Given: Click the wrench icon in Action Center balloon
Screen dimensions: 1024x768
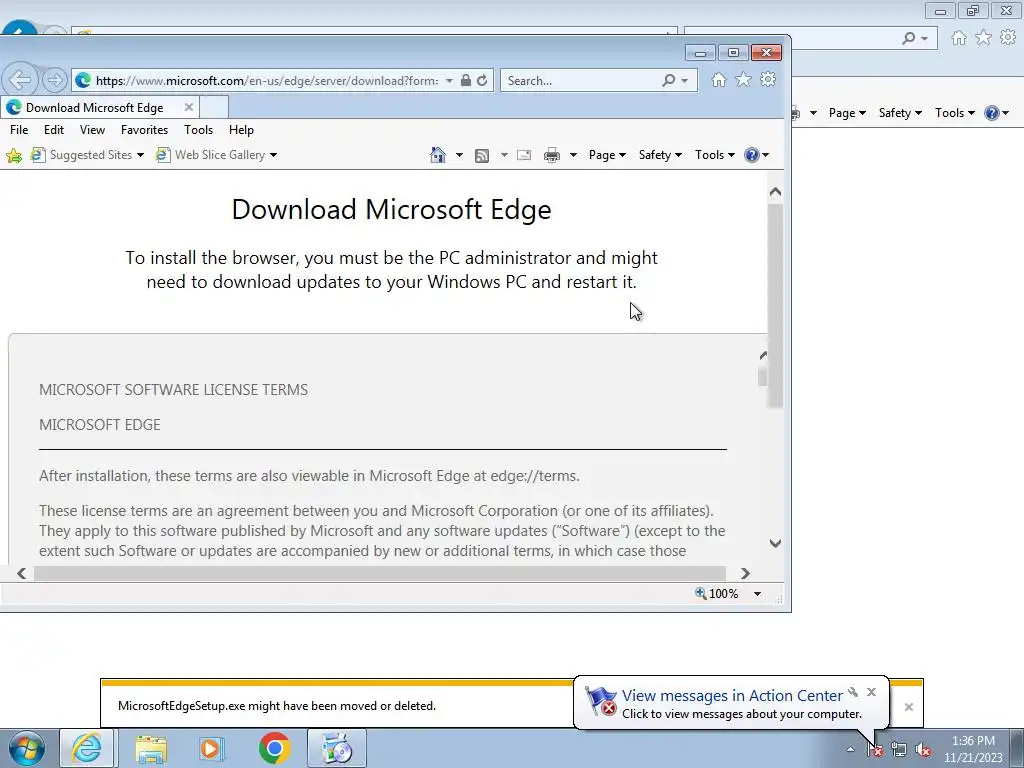Looking at the screenshot, I should pos(853,692).
